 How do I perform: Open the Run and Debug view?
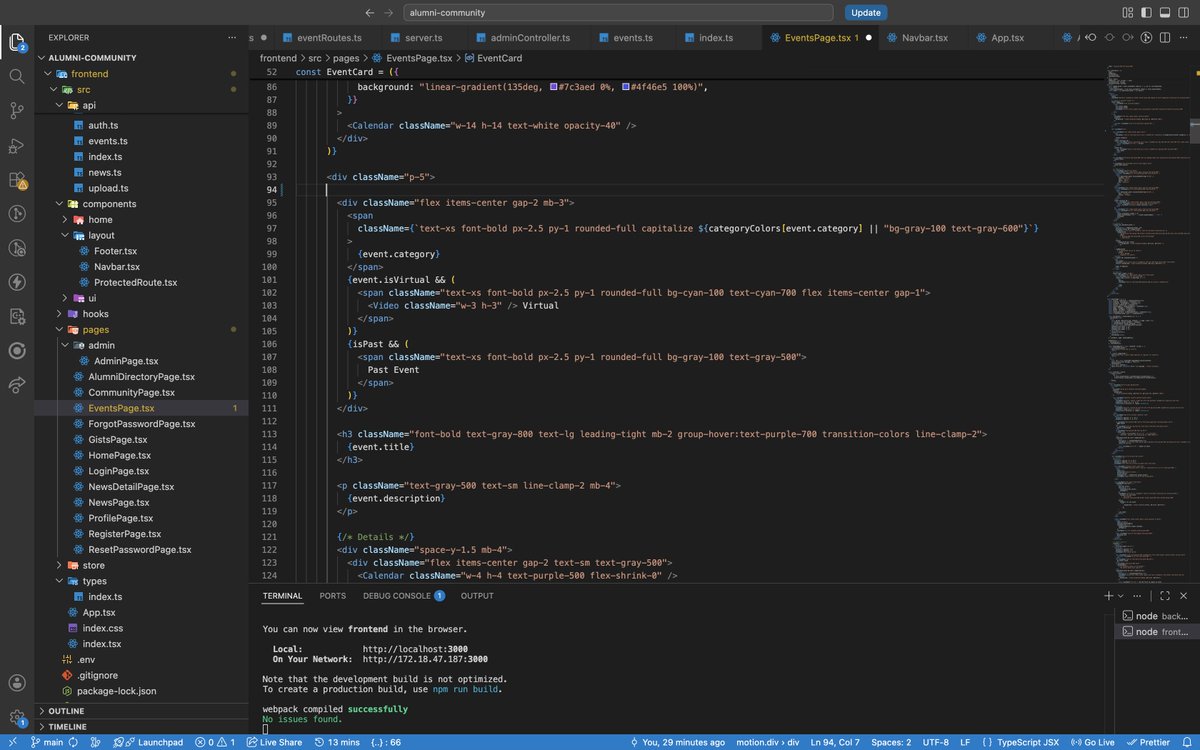pos(17,146)
